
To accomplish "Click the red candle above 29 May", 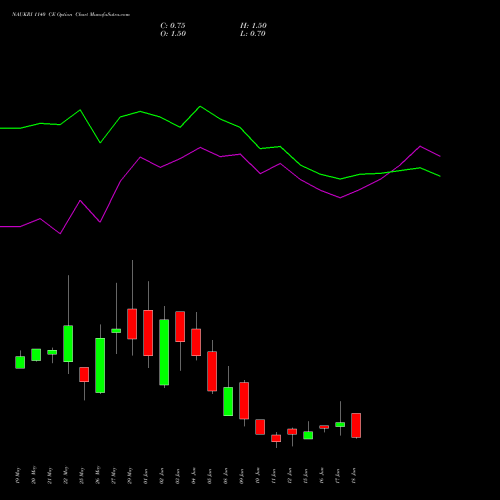I will pyautogui.click(x=132, y=324).
